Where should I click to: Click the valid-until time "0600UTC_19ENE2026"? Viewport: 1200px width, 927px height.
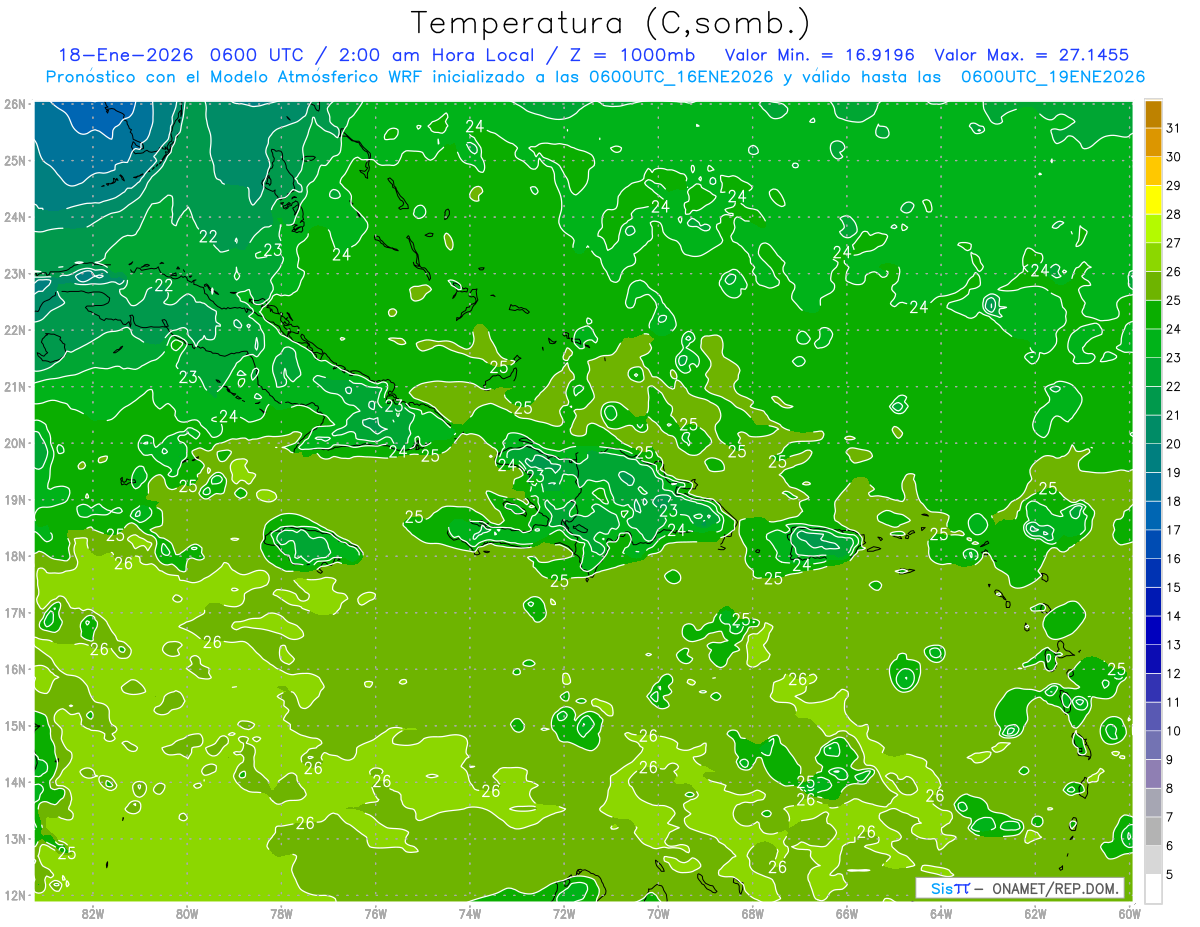[x=1053, y=77]
